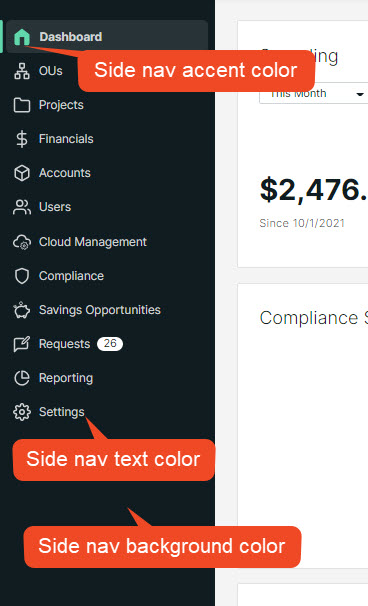Click the Cloud Management cloud-gear icon
368x606 pixels.
pyautogui.click(x=22, y=242)
